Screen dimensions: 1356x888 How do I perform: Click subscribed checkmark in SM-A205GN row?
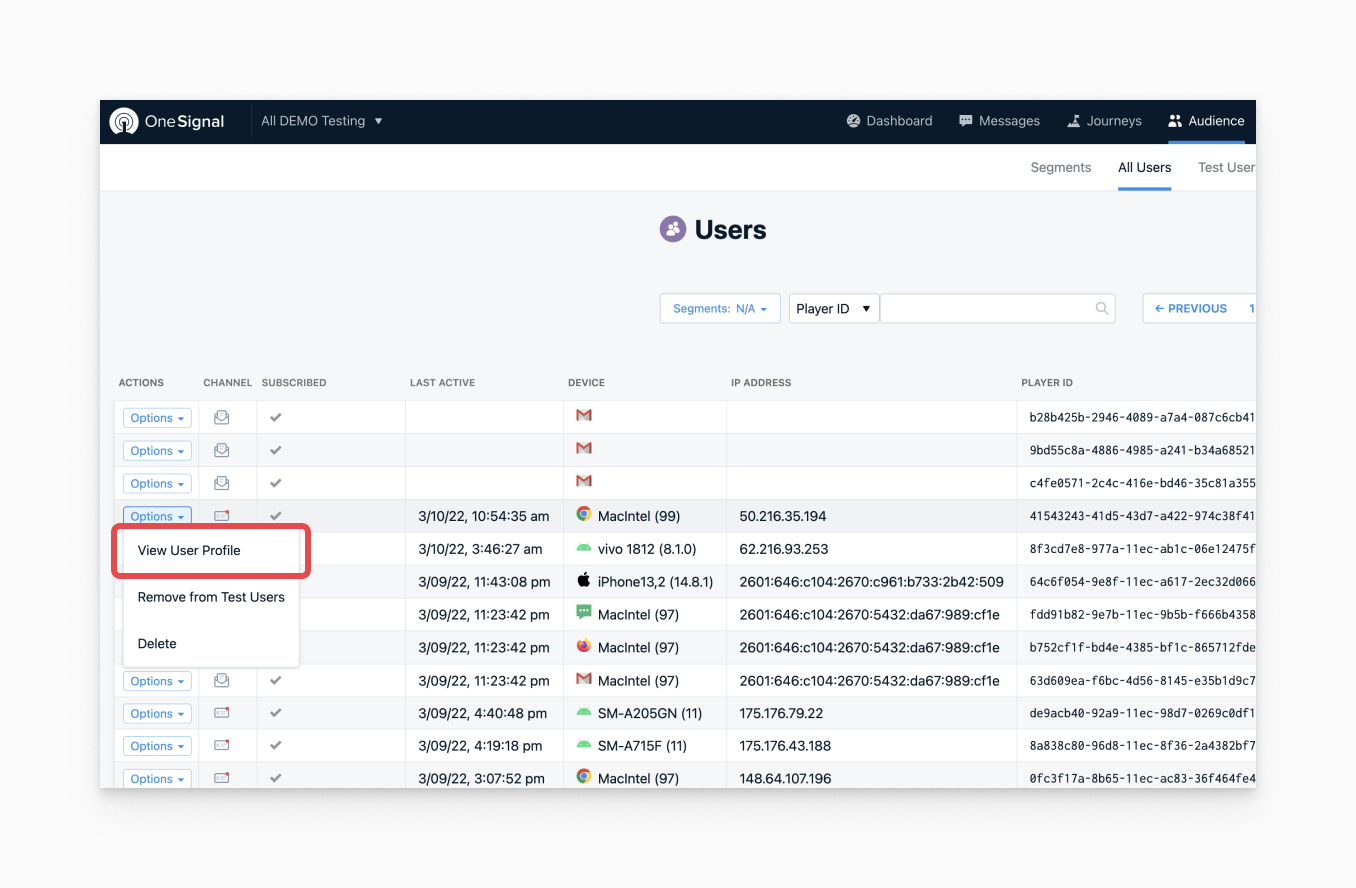tap(276, 713)
